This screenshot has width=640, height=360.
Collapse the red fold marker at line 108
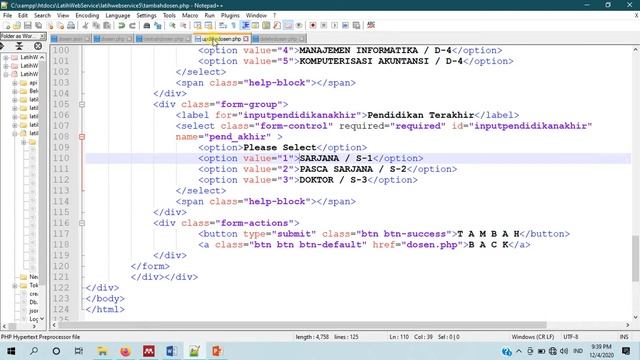(x=82, y=137)
